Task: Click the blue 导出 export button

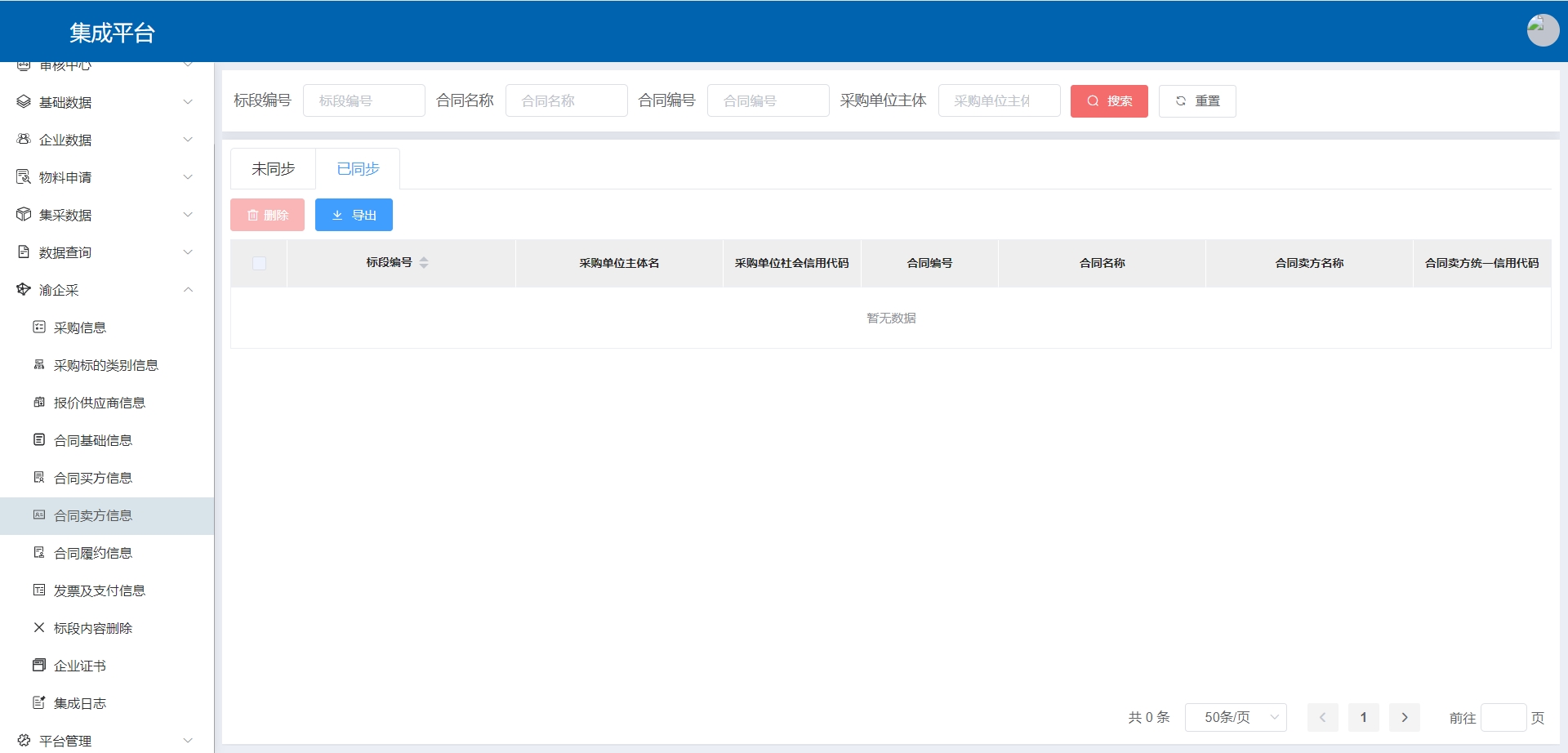Action: point(354,216)
